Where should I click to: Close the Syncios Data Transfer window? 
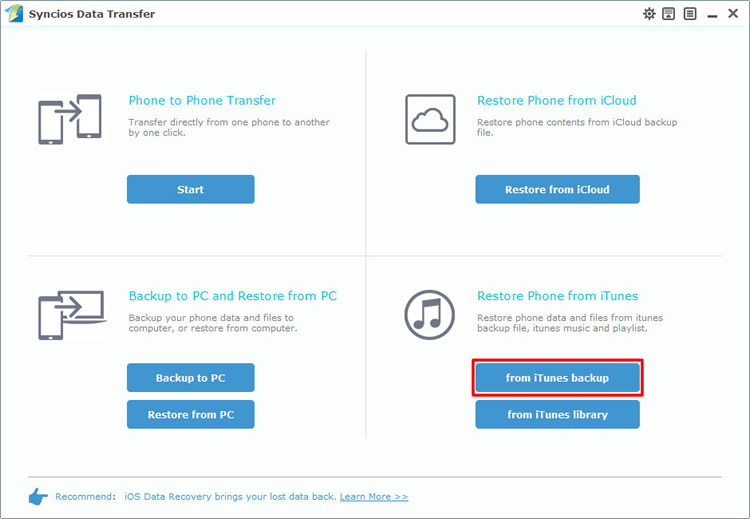(733, 13)
